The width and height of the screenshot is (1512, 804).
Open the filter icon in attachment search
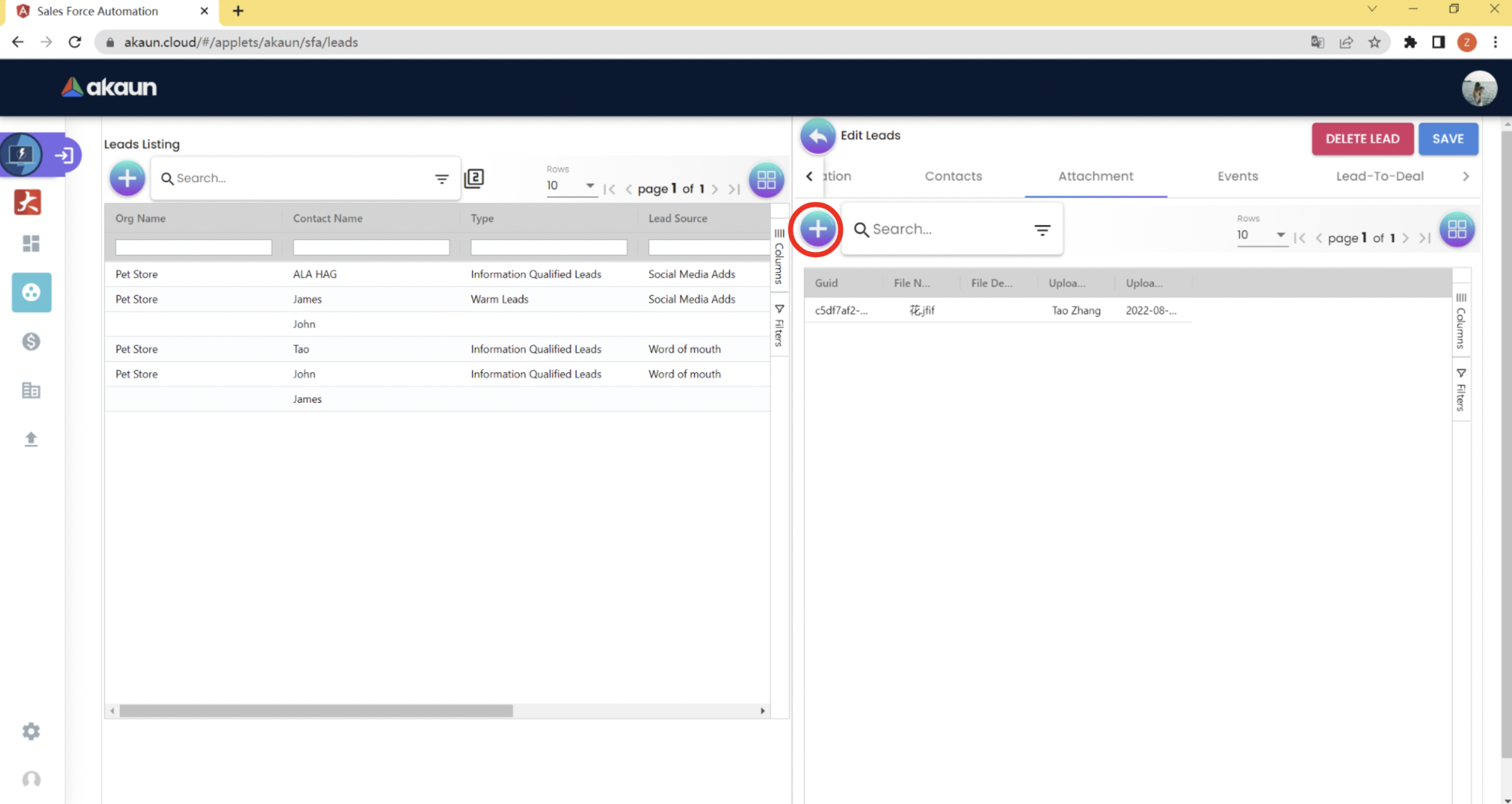(1042, 230)
